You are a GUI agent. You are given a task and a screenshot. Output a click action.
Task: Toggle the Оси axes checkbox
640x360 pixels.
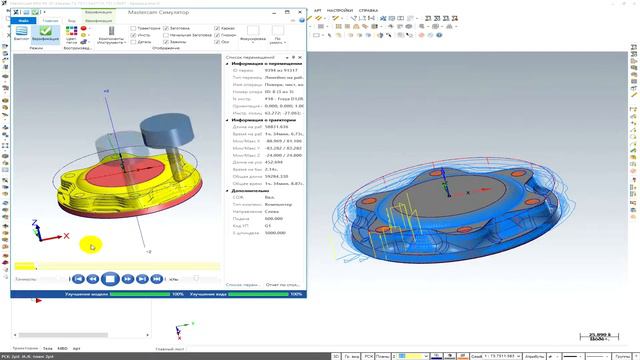click(217, 42)
